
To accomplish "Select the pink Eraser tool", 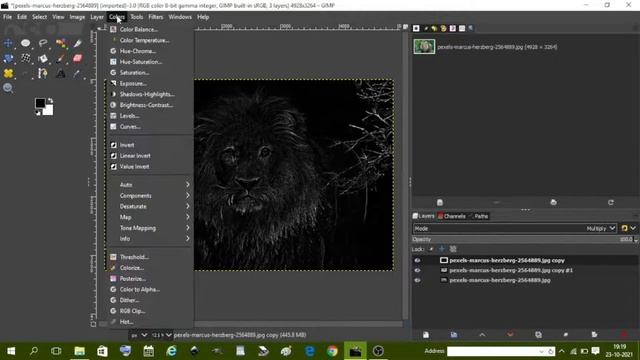I will point(78,58).
